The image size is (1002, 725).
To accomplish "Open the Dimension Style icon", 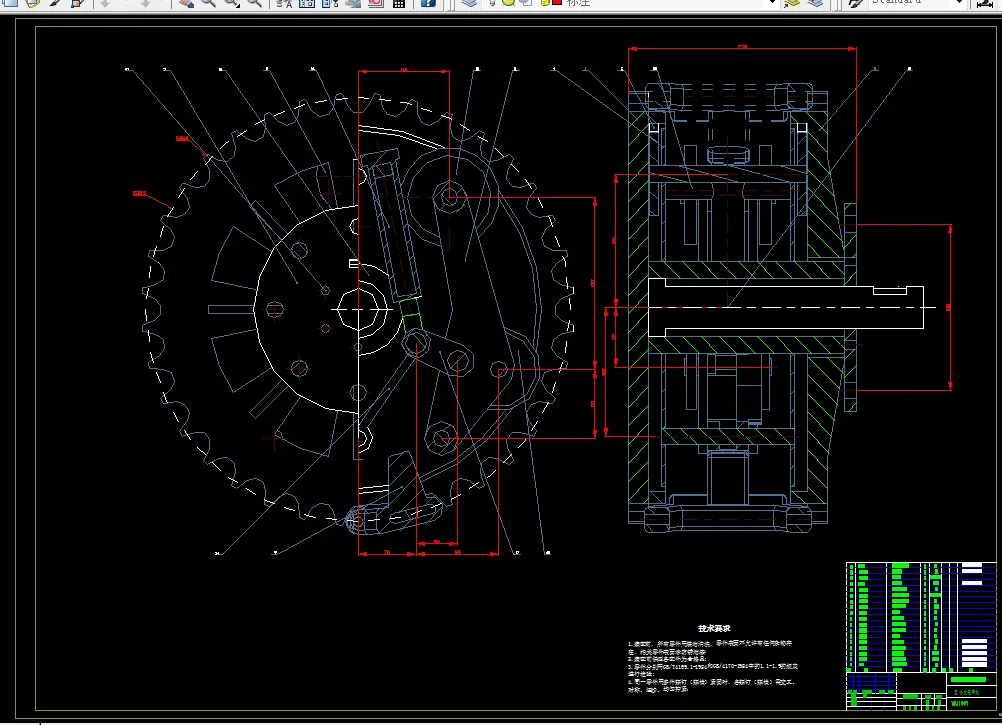I will (x=985, y=3).
